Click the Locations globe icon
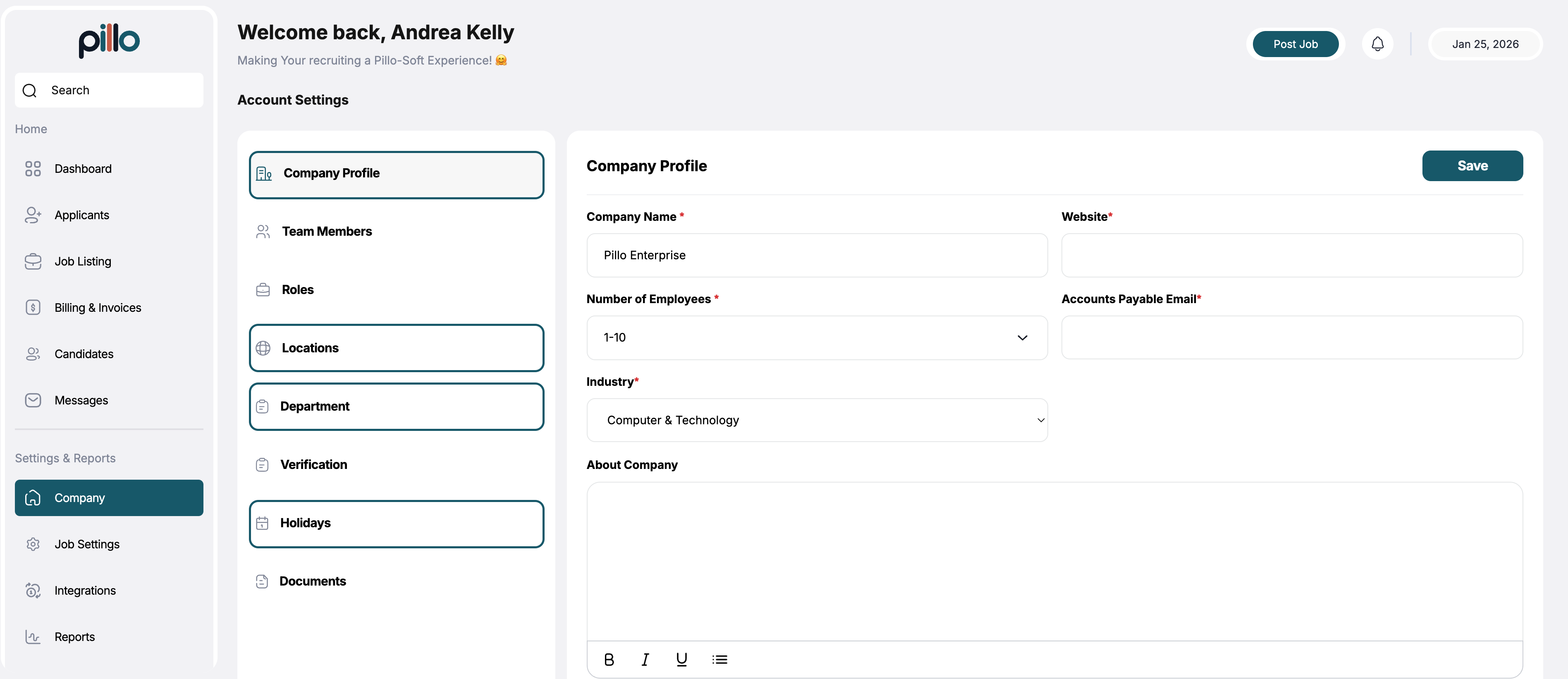The width and height of the screenshot is (1568, 679). (263, 348)
